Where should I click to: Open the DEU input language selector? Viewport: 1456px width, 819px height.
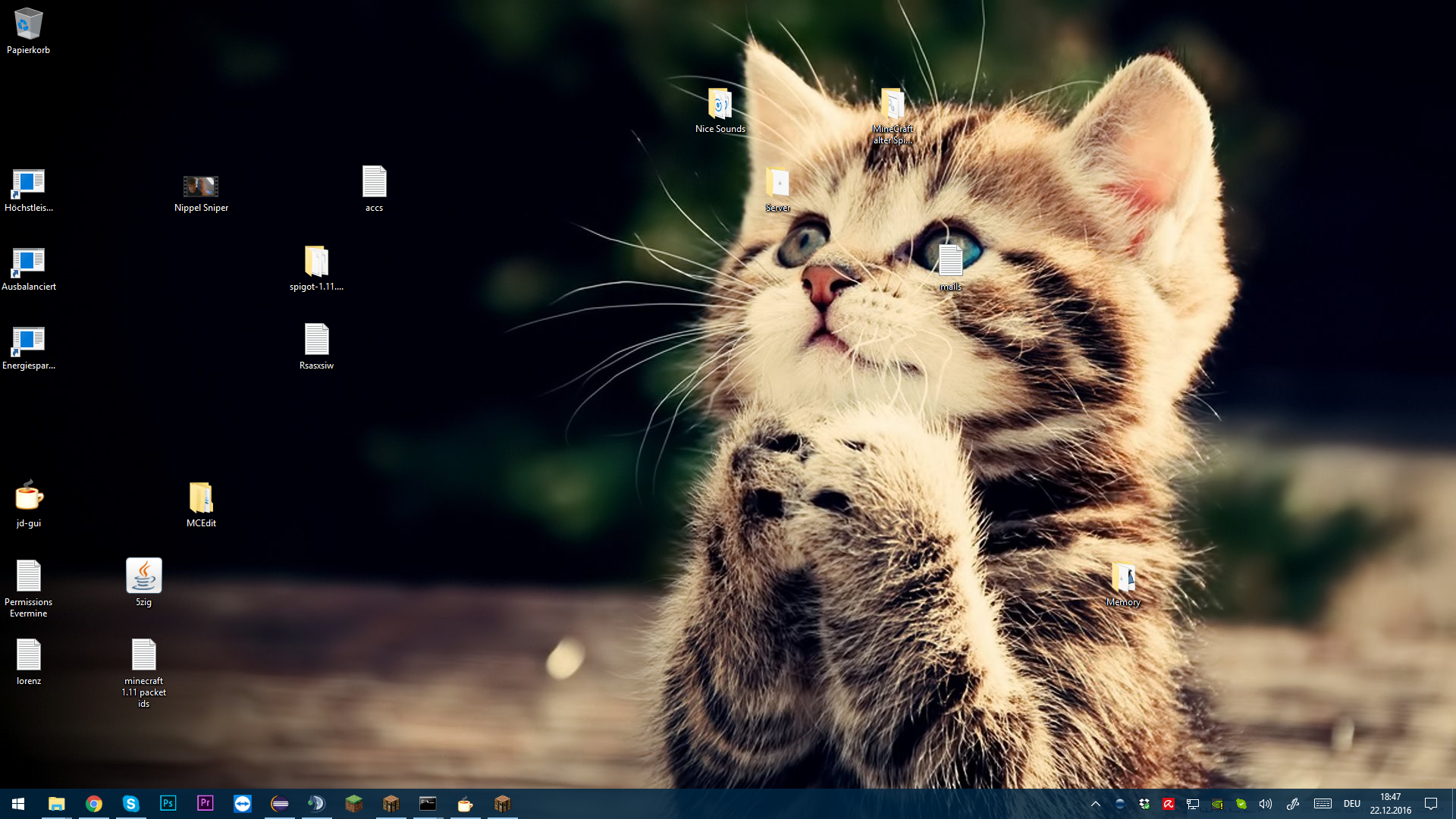[x=1351, y=804]
